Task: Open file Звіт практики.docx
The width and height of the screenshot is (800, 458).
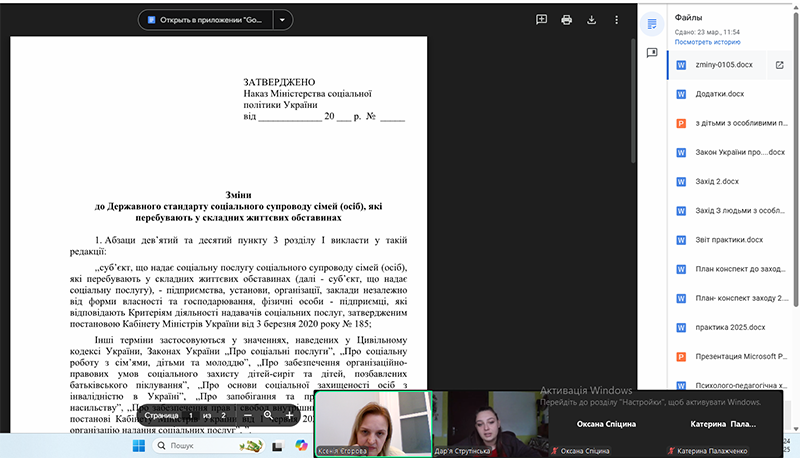Action: 730,240
